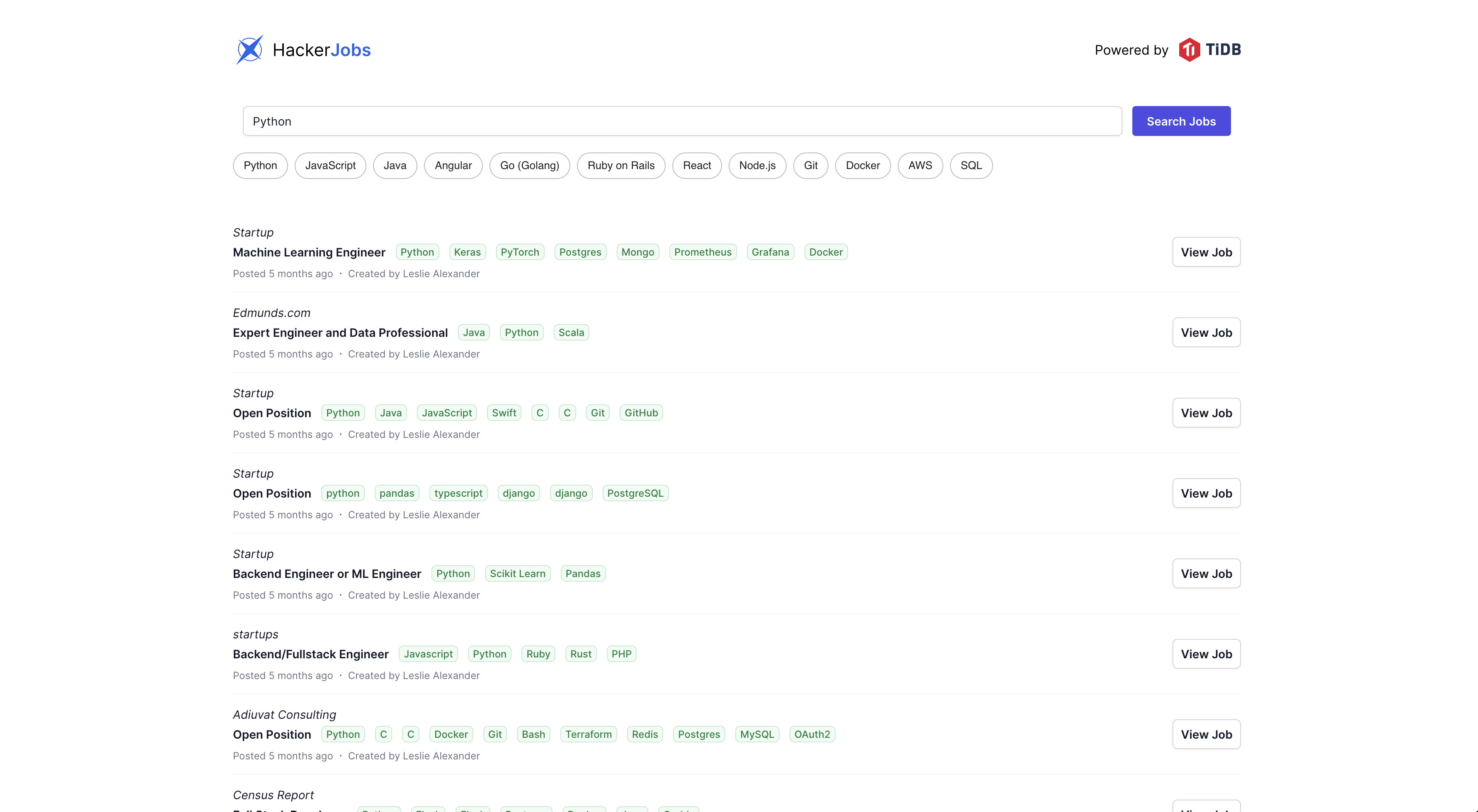Click the HackerJobs site title text
This screenshot has height=812, width=1478.
pyautogui.click(x=321, y=50)
